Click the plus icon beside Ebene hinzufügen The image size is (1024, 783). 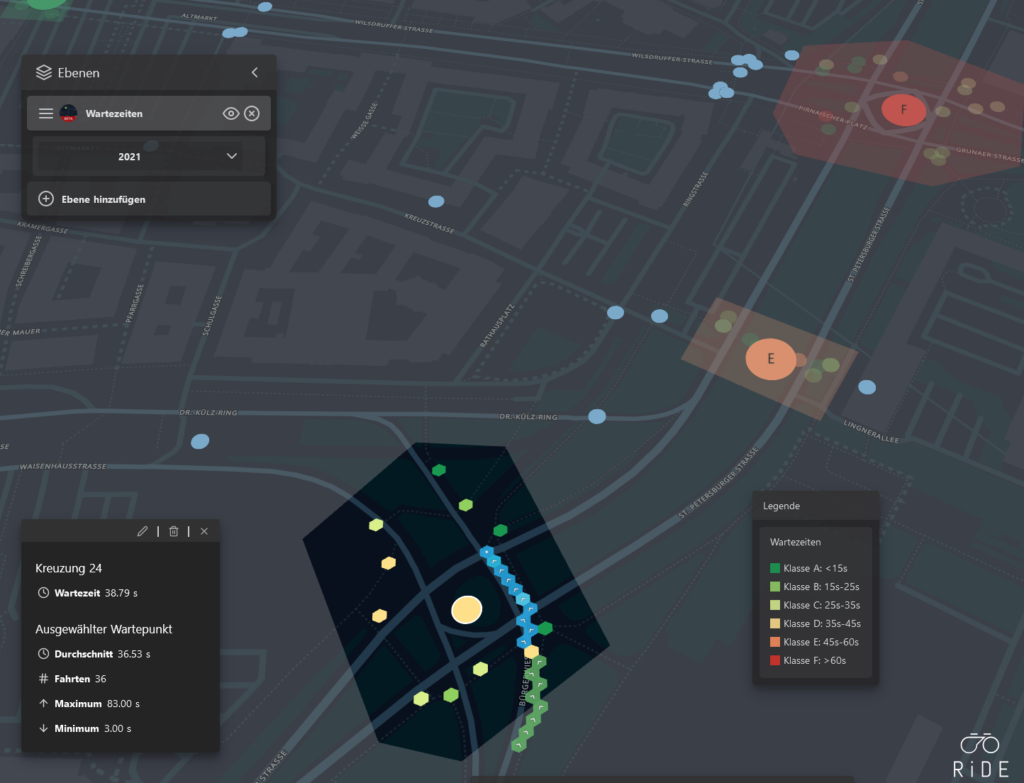tap(46, 199)
